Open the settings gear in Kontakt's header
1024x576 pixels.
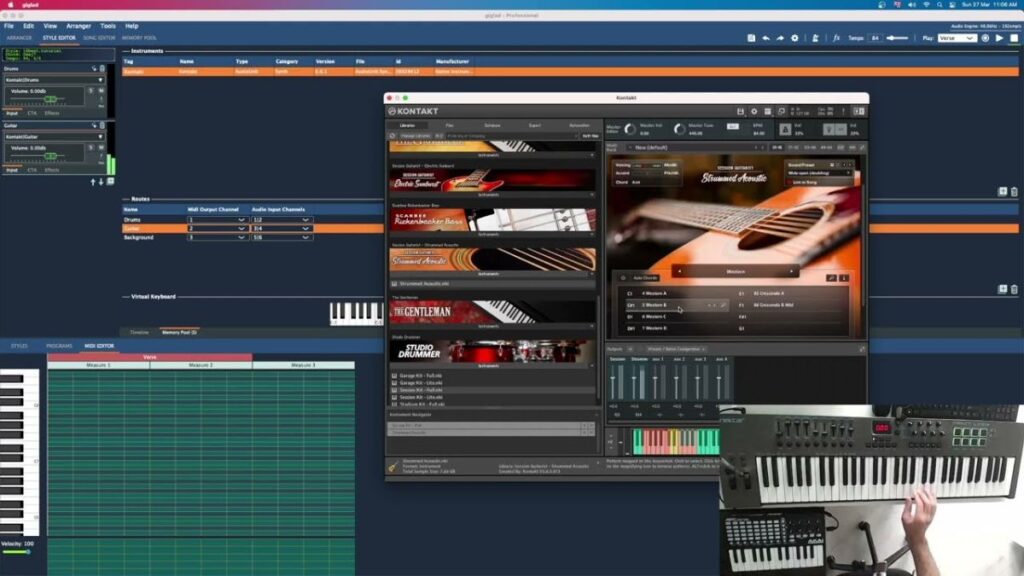pos(752,111)
